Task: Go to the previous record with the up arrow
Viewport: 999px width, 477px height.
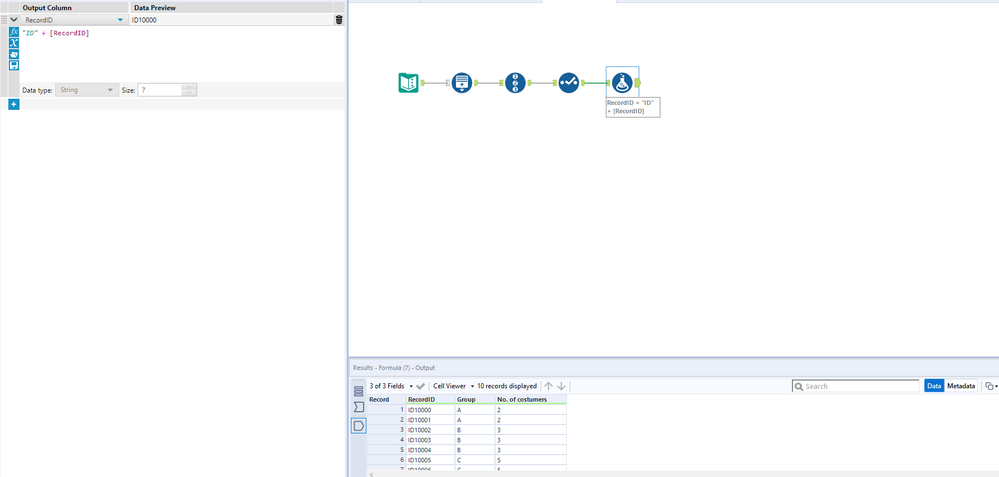Action: tap(549, 386)
